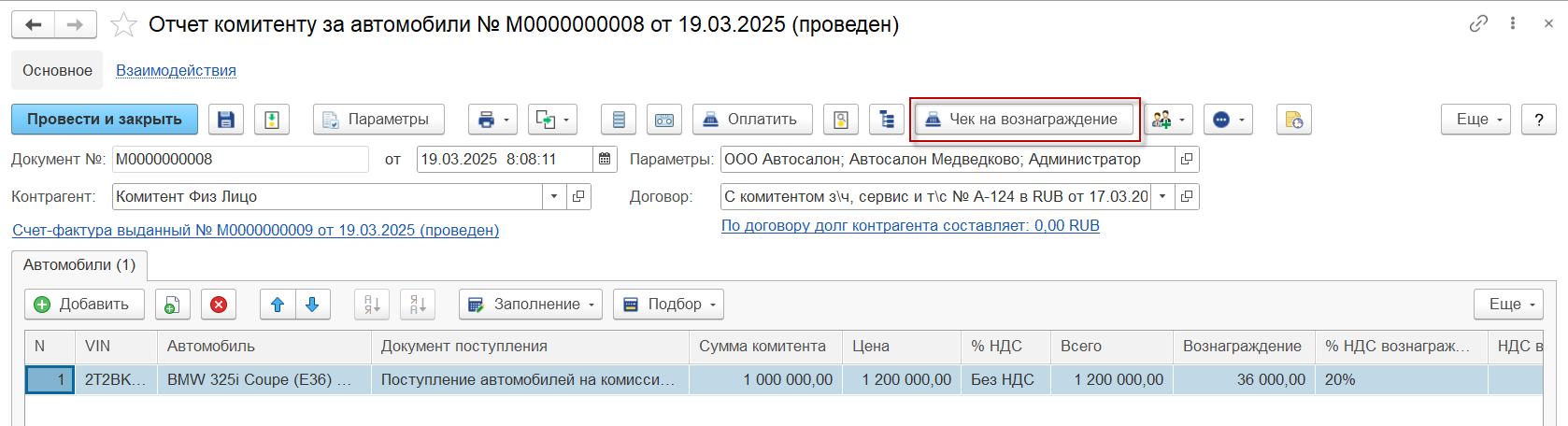Click the Чек на вознаграждение button

(x=1024, y=120)
